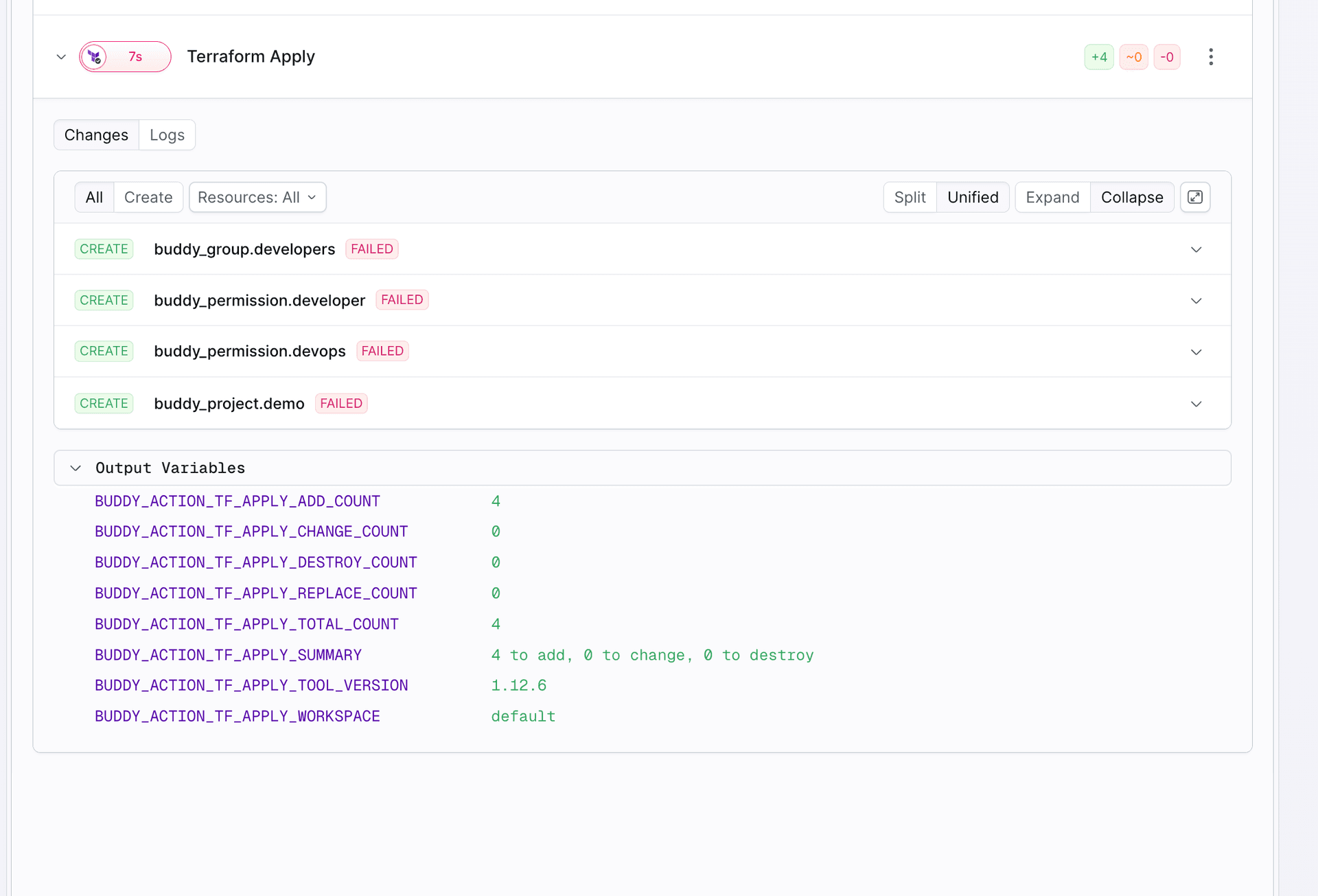
Task: Expand buddy_permission.devops row chevron
Action: tap(1196, 352)
